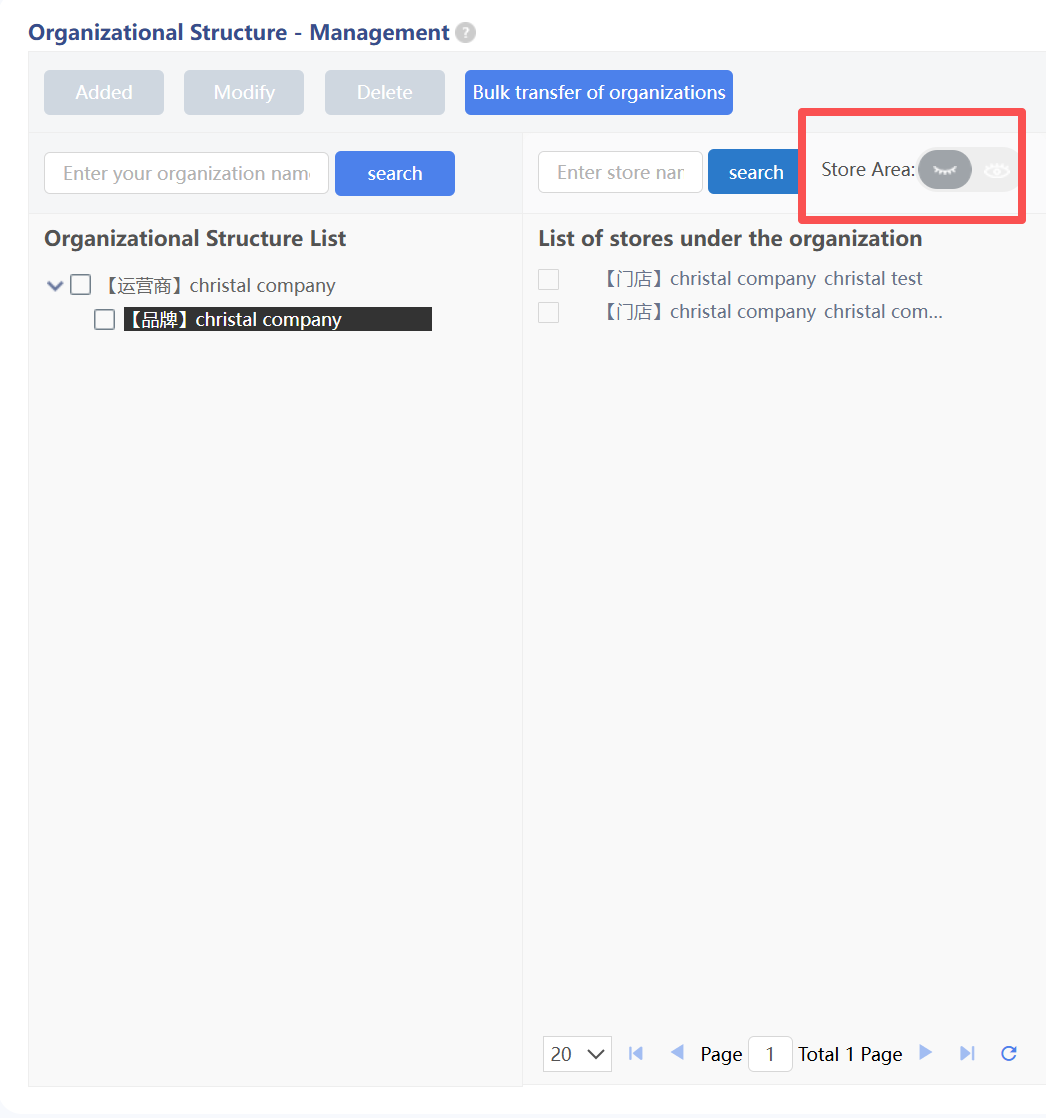
Task: Click Bulk transfer of organizations button
Action: pyautogui.click(x=598, y=92)
